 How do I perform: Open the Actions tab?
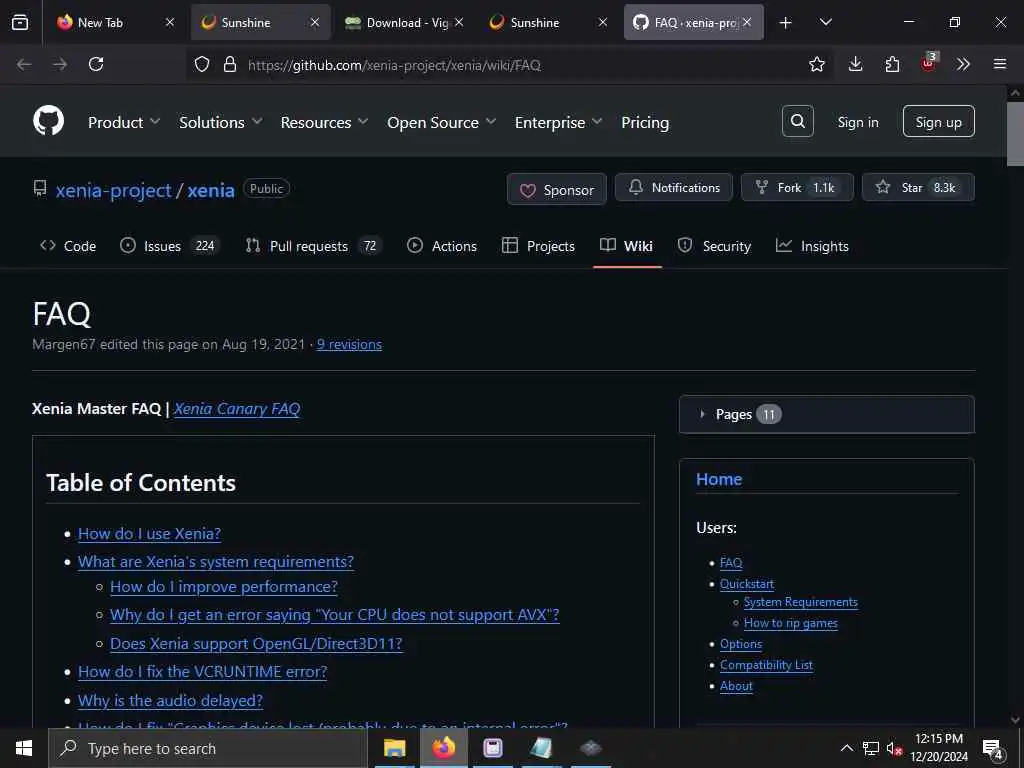(x=442, y=246)
